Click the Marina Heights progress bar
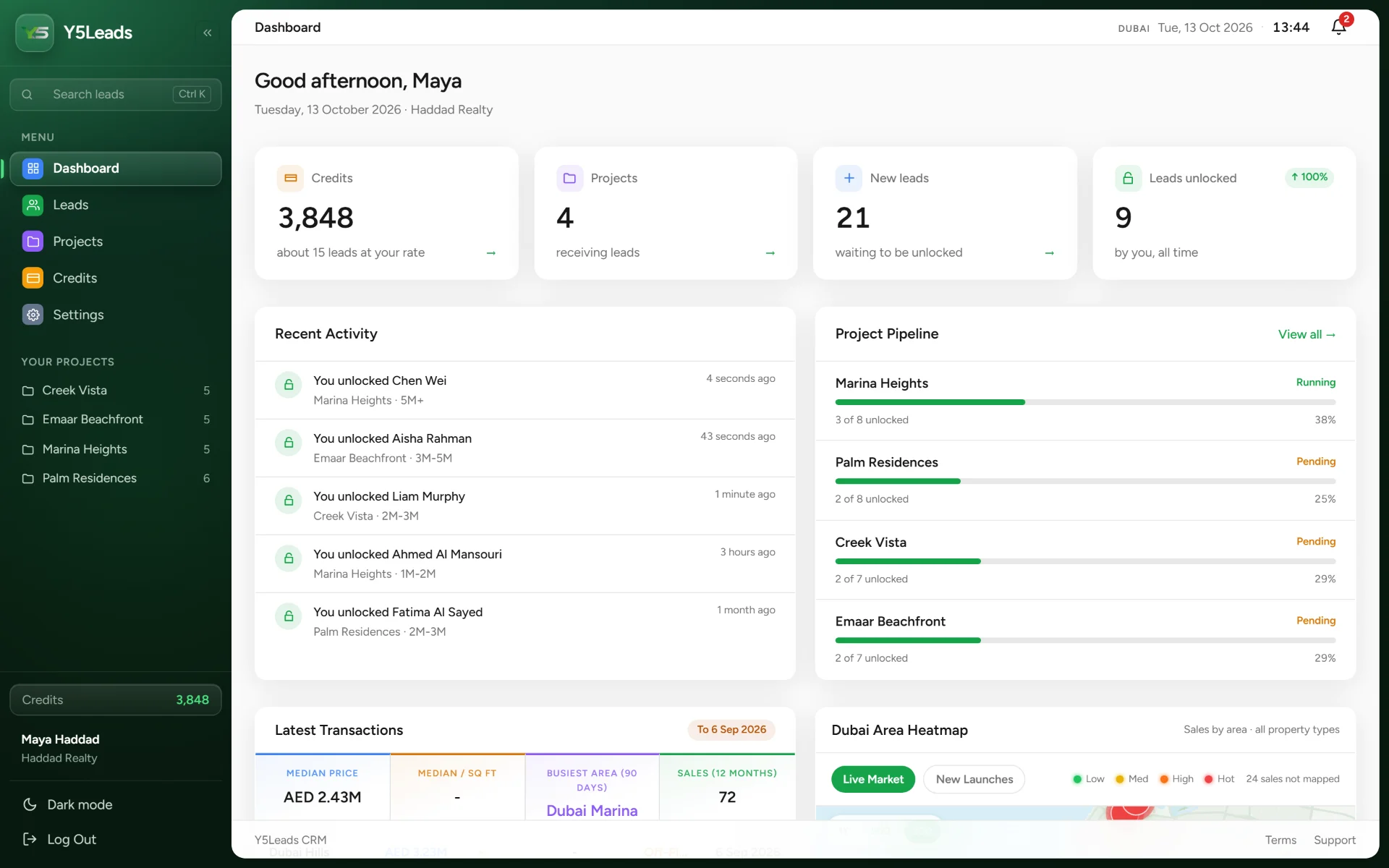The width and height of the screenshot is (1389, 868). click(1085, 402)
